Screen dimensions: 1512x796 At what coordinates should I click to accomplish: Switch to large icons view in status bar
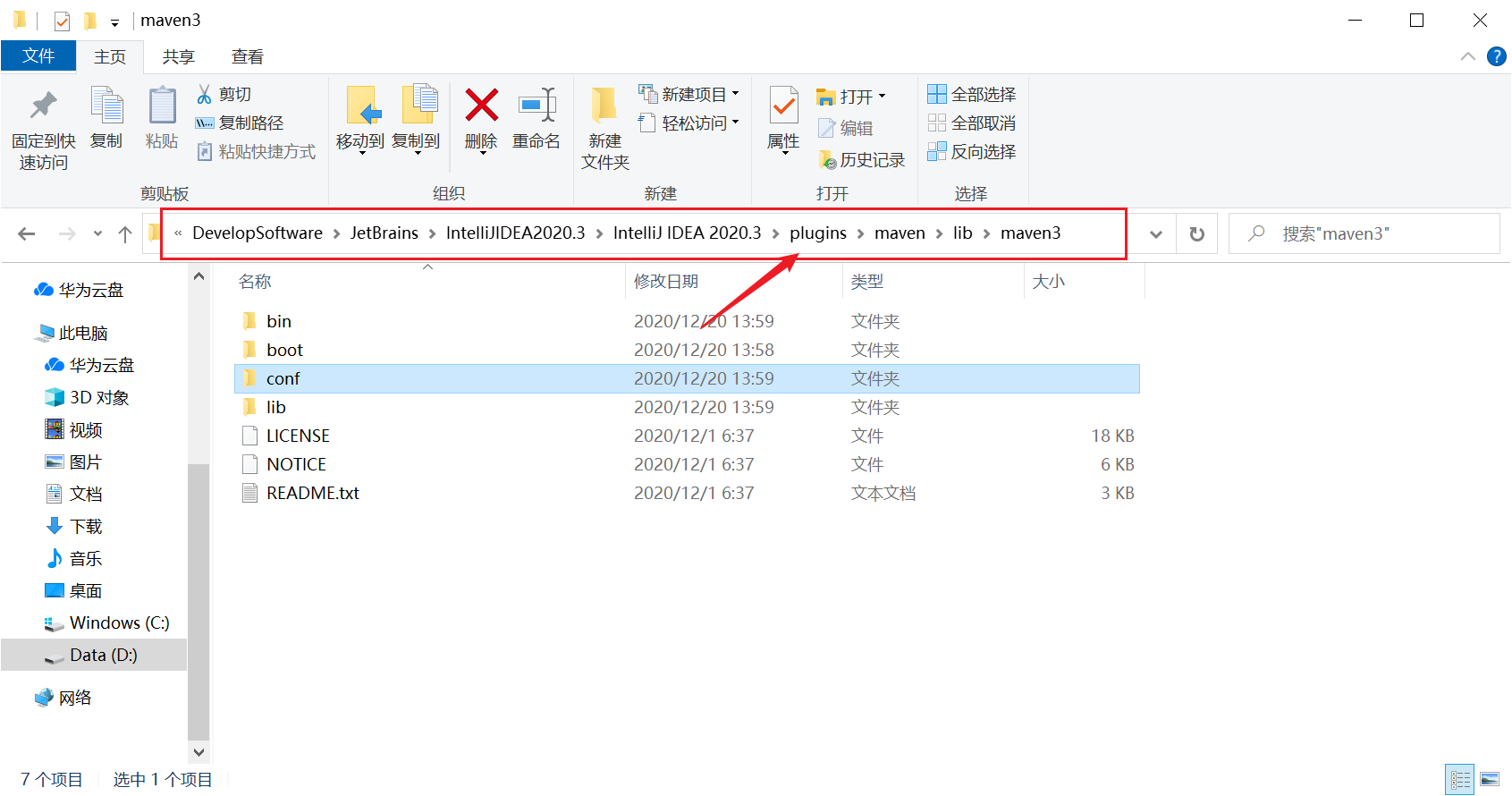point(1490,779)
